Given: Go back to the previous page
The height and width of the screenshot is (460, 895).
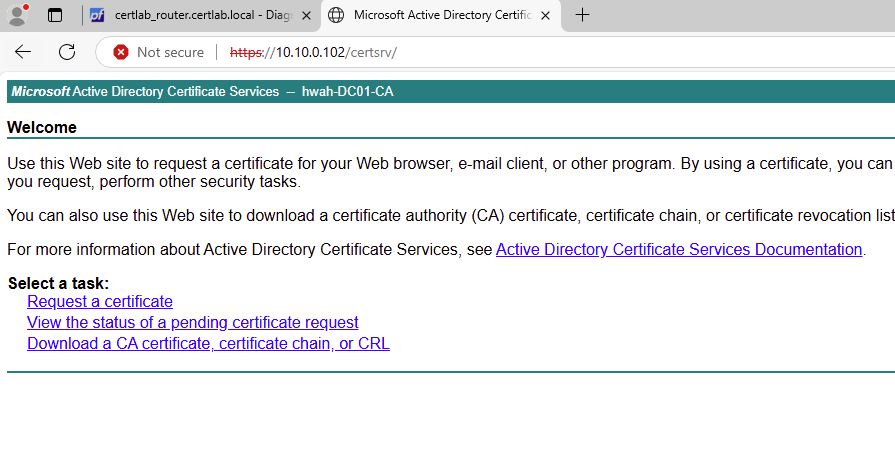Looking at the screenshot, I should (x=23, y=52).
